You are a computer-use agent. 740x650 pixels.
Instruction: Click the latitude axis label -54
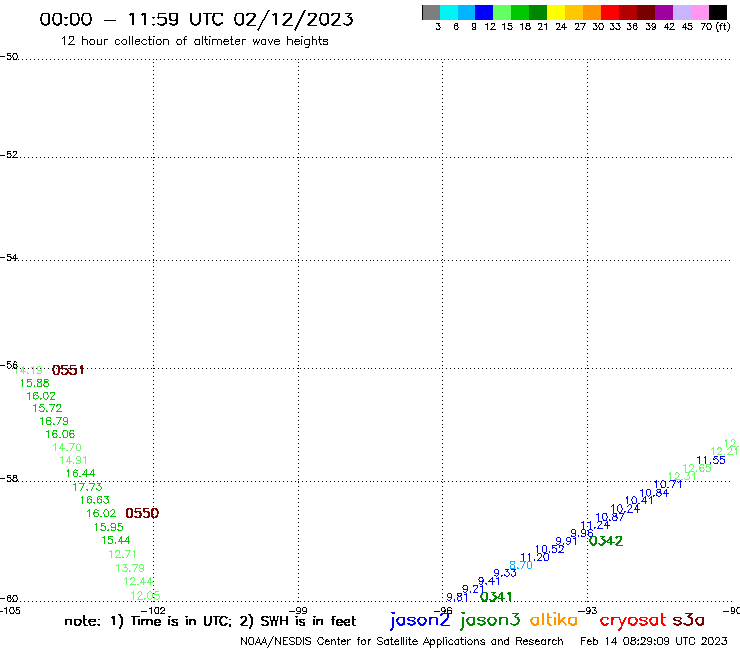tap(9, 258)
